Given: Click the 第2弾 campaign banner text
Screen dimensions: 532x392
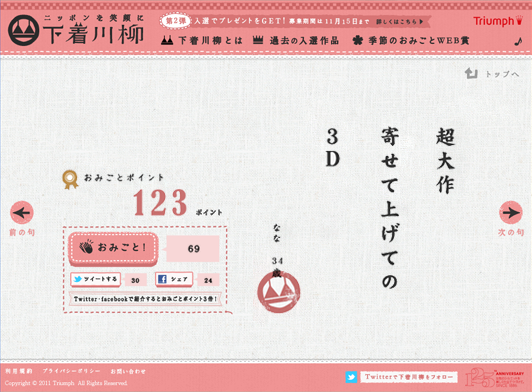Looking at the screenshot, I should [x=175, y=21].
